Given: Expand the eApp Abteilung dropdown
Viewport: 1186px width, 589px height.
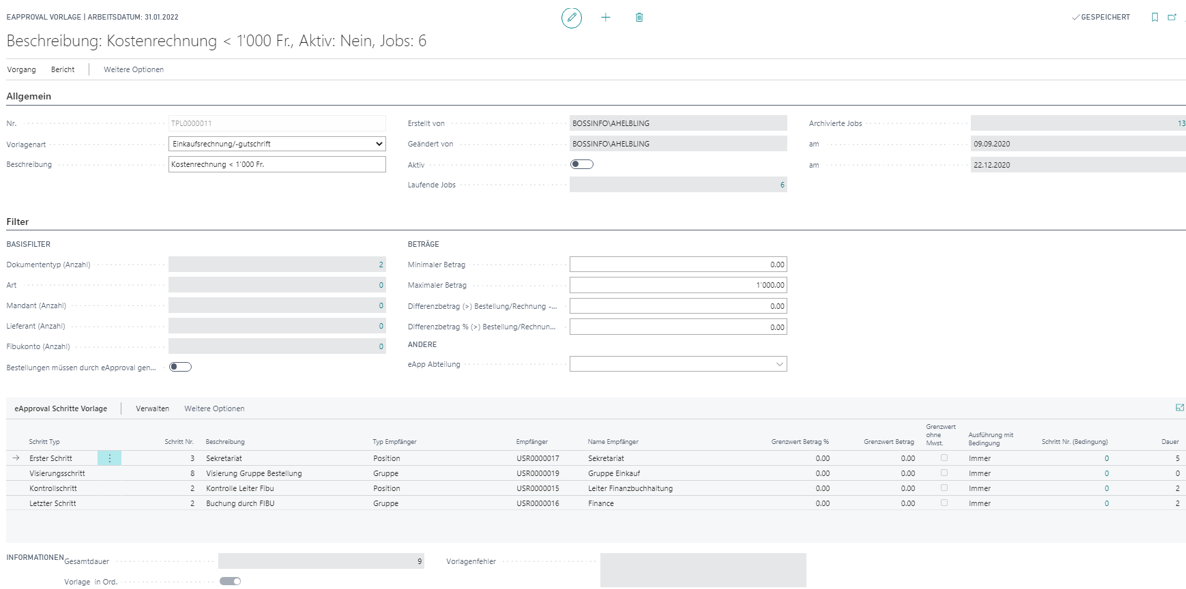Looking at the screenshot, I should [779, 365].
